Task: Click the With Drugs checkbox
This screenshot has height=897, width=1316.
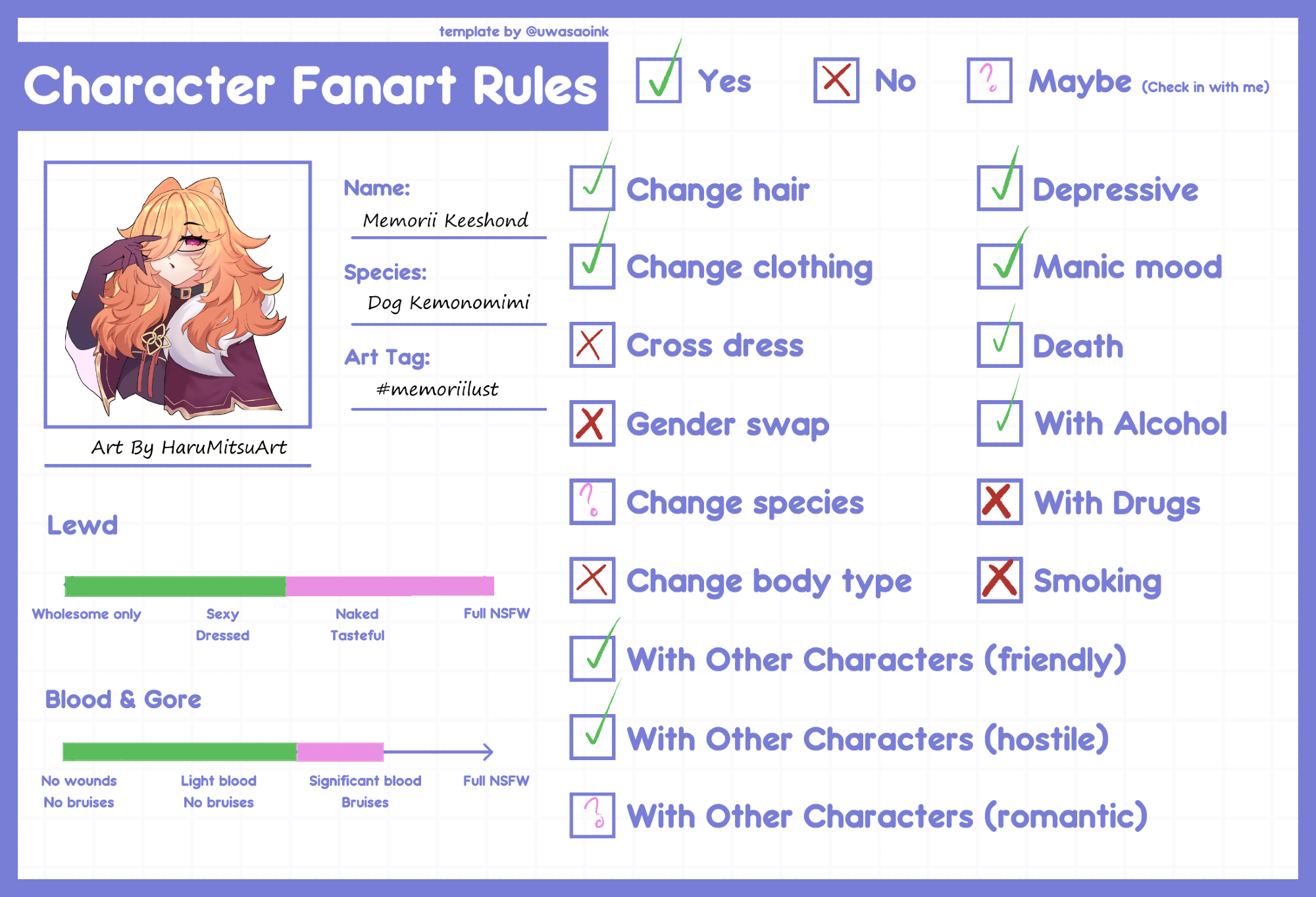Action: tap(1000, 501)
